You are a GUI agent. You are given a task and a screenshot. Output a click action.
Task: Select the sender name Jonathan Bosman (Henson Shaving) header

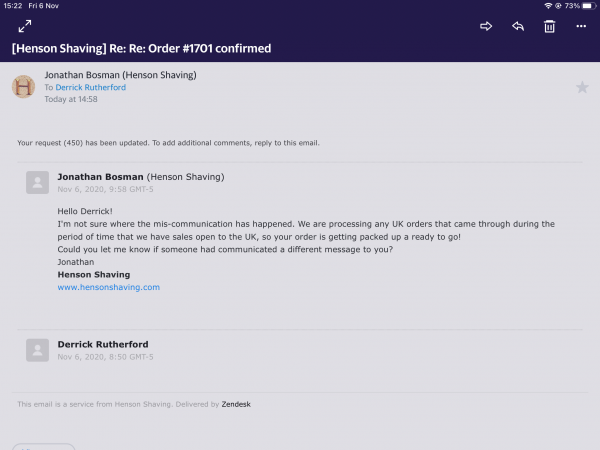pyautogui.click(x=121, y=75)
